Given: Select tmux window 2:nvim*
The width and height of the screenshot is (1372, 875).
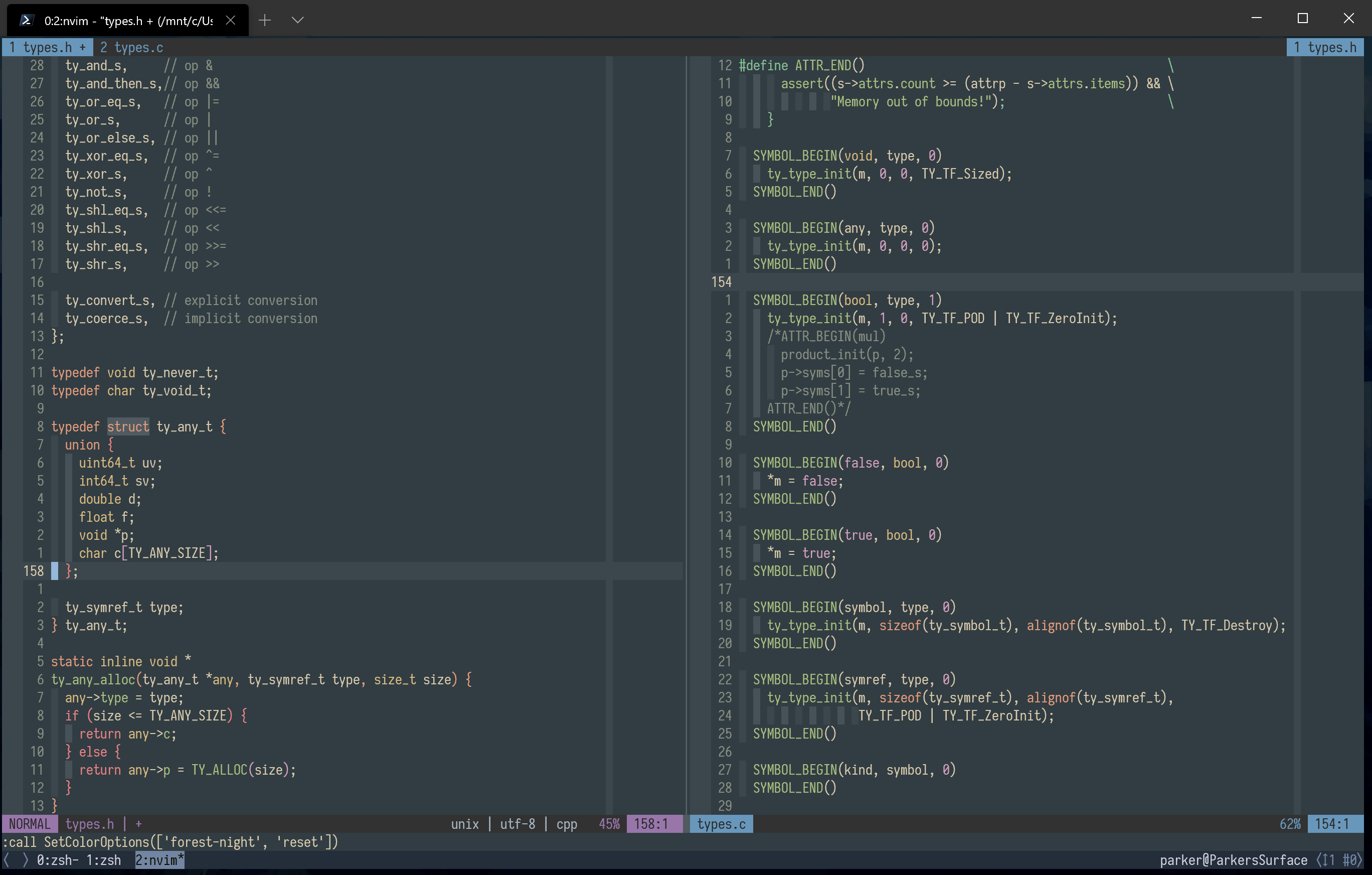Looking at the screenshot, I should pyautogui.click(x=159, y=859).
